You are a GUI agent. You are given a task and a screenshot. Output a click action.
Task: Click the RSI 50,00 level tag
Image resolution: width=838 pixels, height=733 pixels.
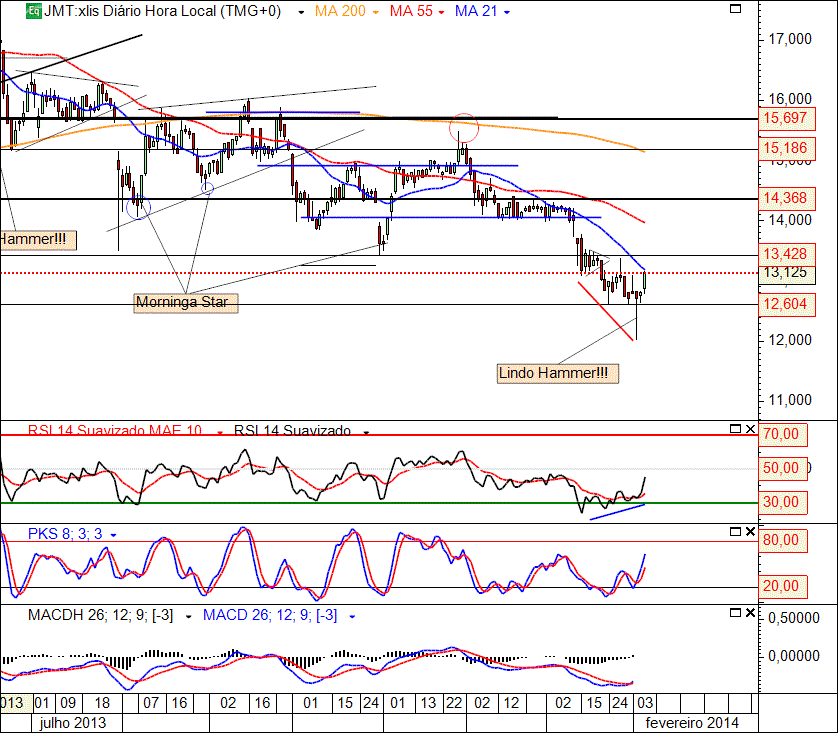pos(782,469)
